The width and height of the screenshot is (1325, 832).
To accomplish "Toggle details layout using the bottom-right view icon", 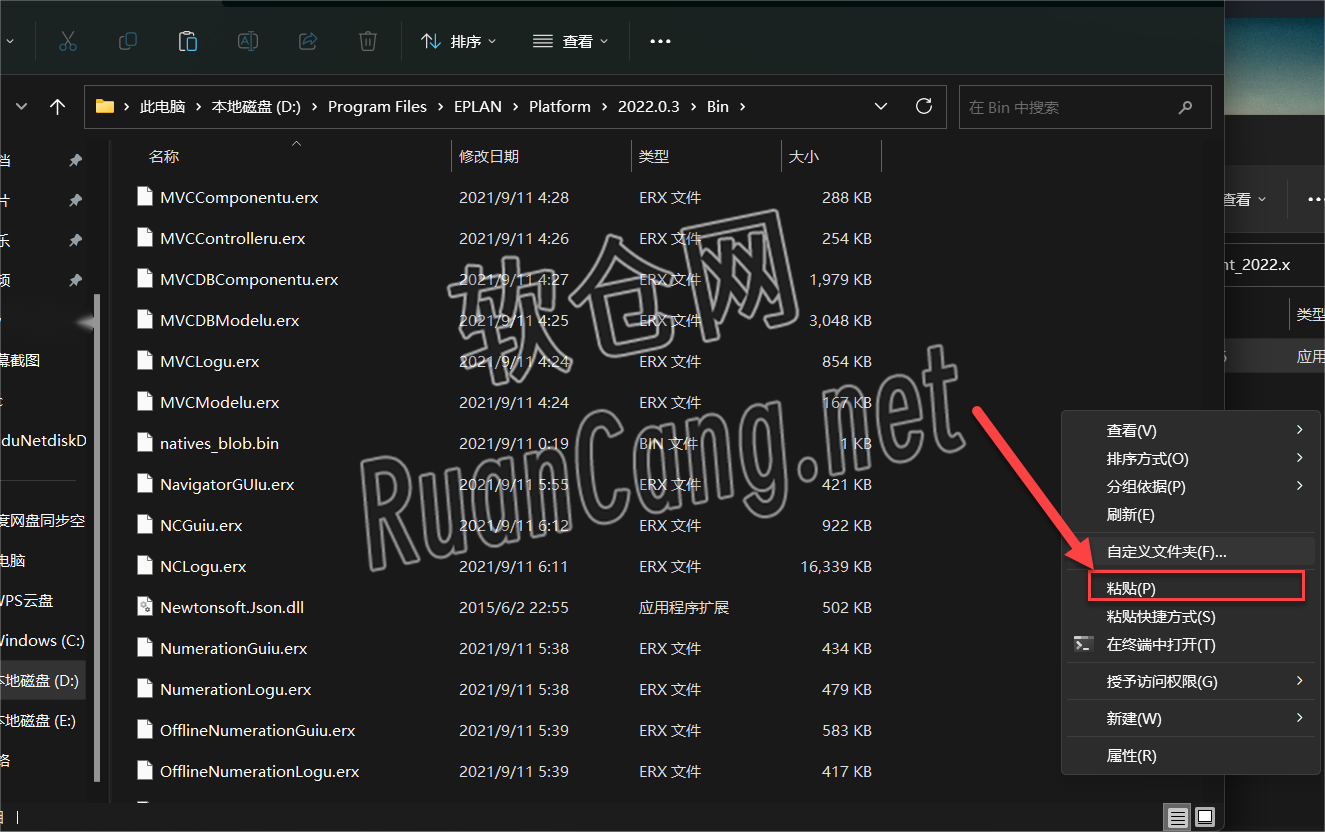I will [x=1177, y=817].
